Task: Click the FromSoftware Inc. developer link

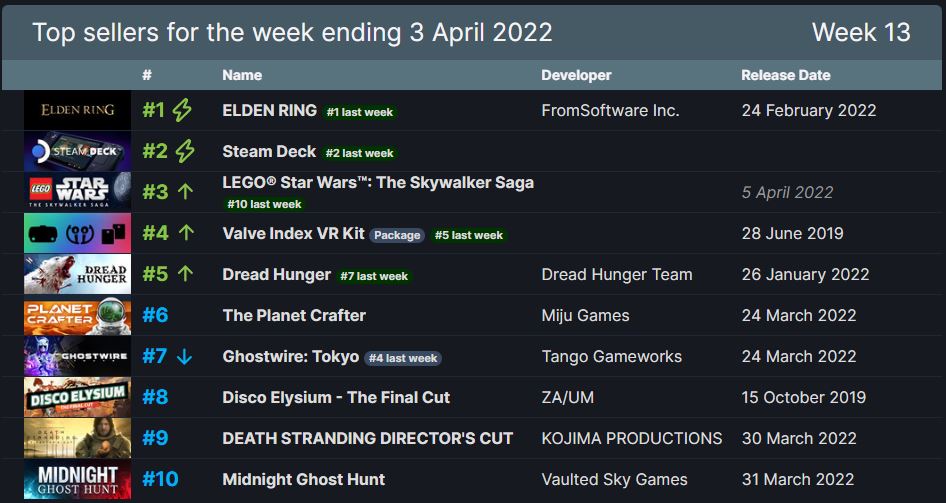Action: [x=610, y=110]
